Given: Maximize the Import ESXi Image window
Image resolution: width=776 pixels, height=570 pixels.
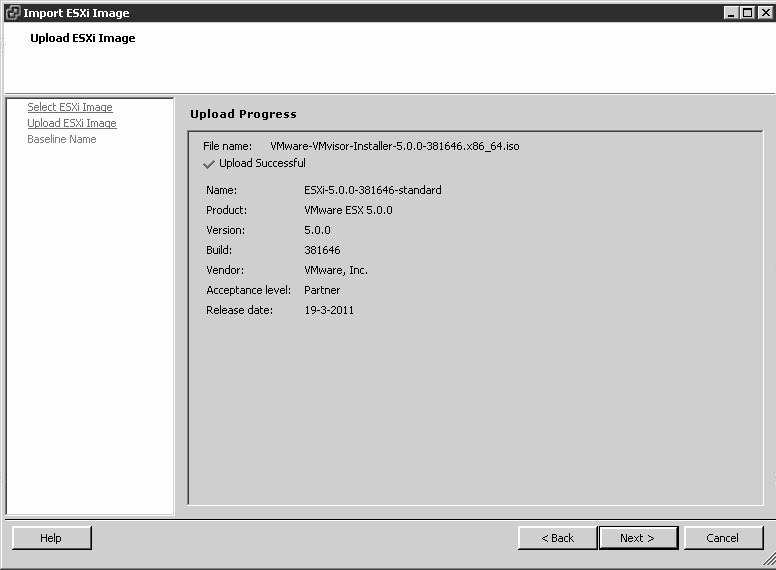Looking at the screenshot, I should click(748, 12).
